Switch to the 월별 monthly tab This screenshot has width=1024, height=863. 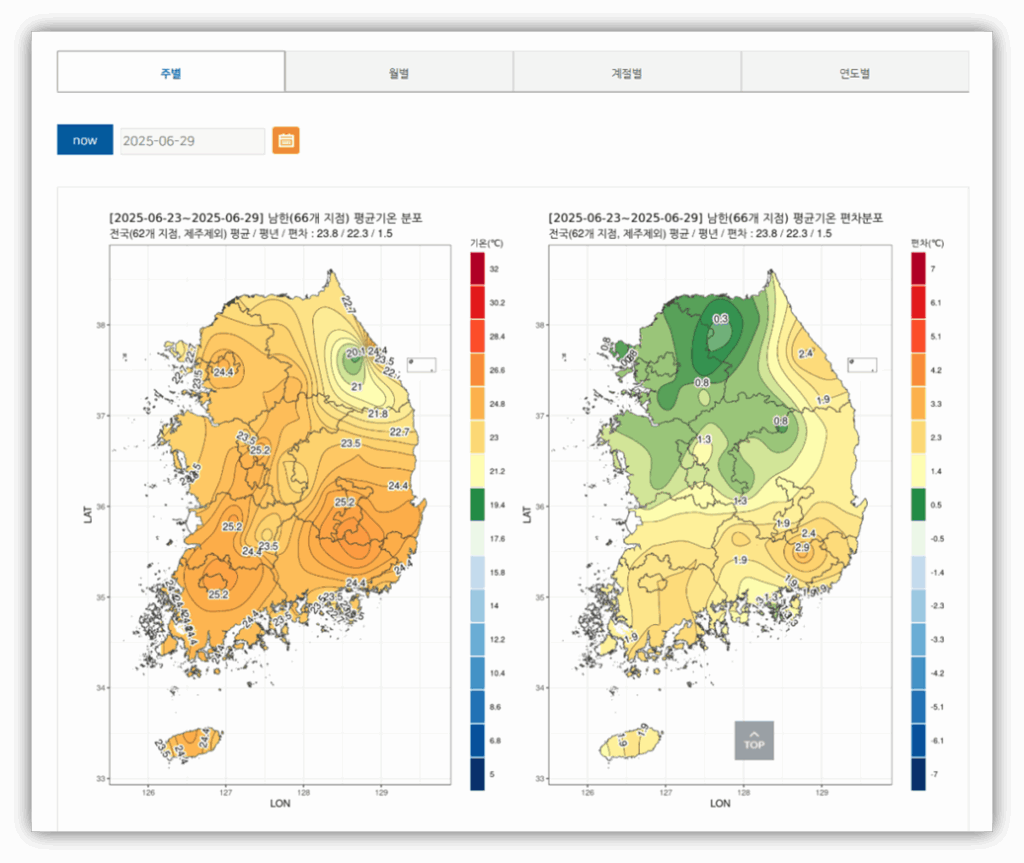tap(399, 72)
